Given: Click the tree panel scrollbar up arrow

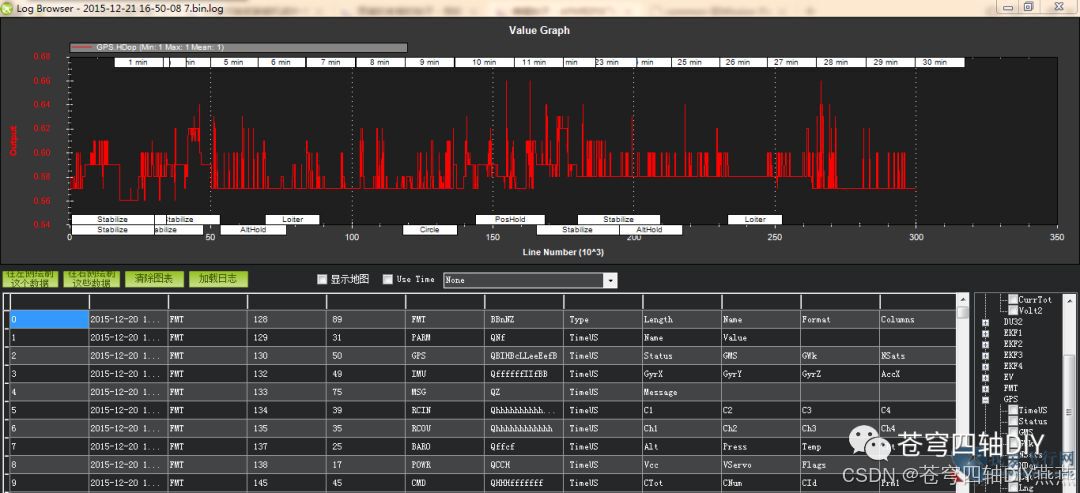Looking at the screenshot, I should click(1068, 299).
